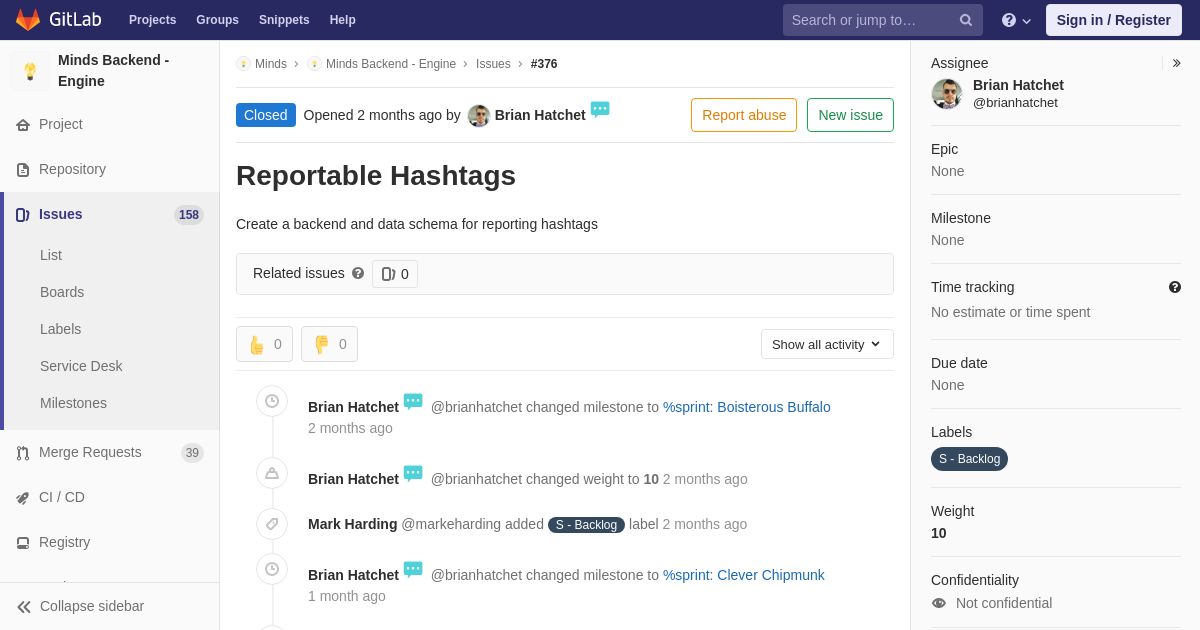Click the Issues breadcrumb link
Image resolution: width=1200 pixels, height=630 pixels.
tap(493, 64)
